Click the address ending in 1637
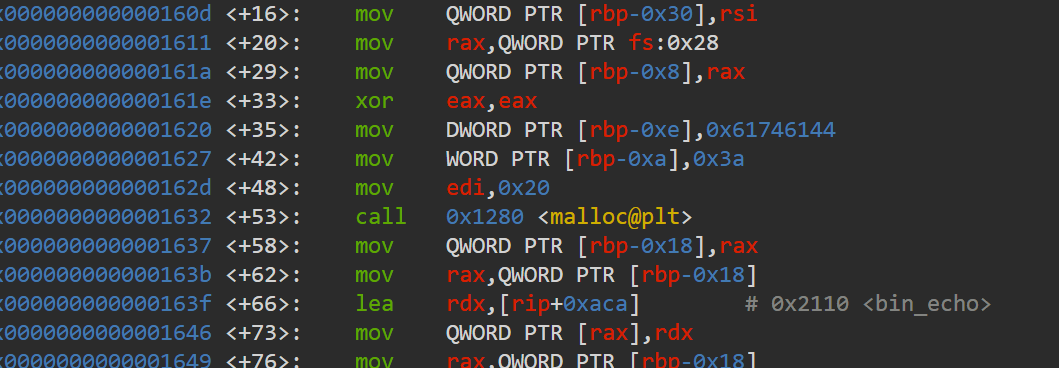This screenshot has width=1059, height=368. point(105,246)
